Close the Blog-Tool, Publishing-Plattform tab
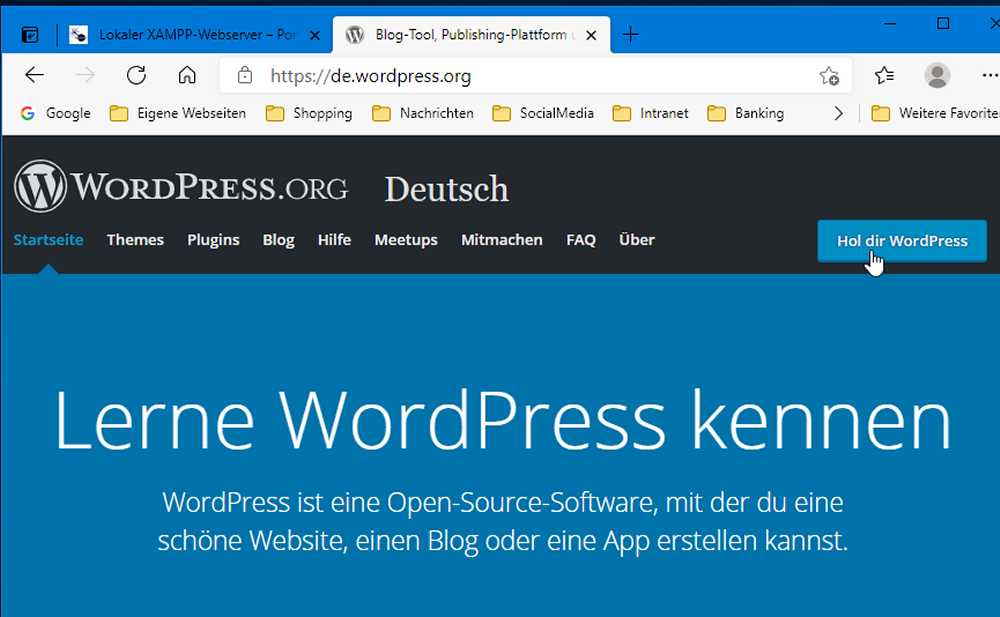The image size is (1000, 617). tap(591, 35)
